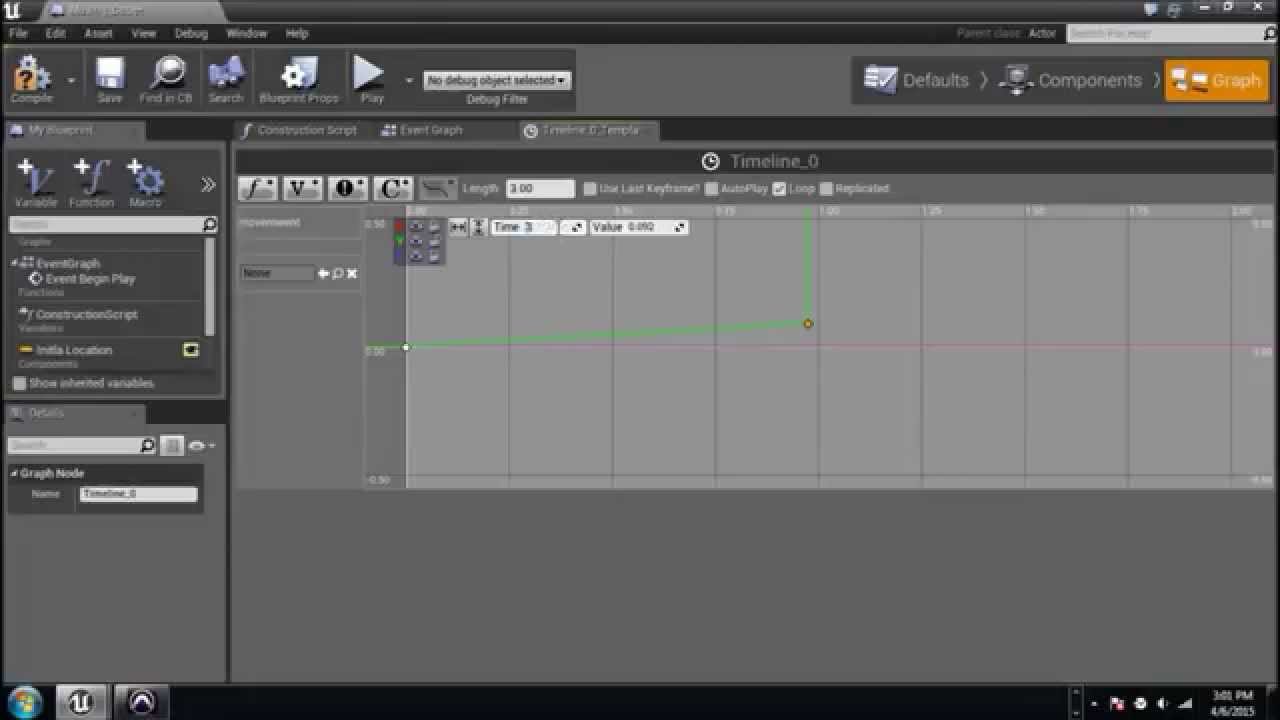Add a new Function
The height and width of the screenshot is (720, 1280).
tap(91, 183)
